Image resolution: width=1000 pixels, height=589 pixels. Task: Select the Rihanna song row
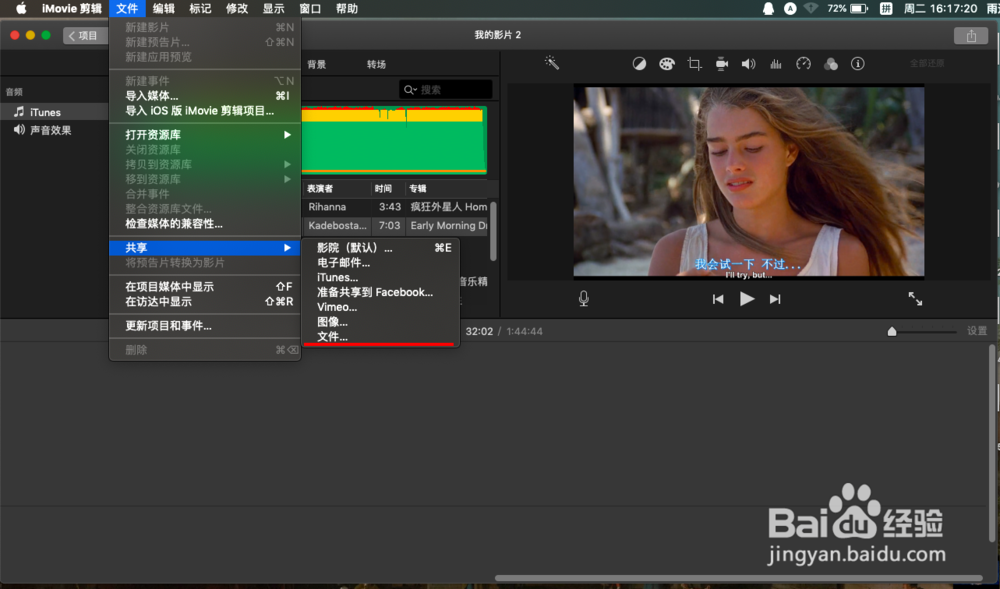[395, 207]
